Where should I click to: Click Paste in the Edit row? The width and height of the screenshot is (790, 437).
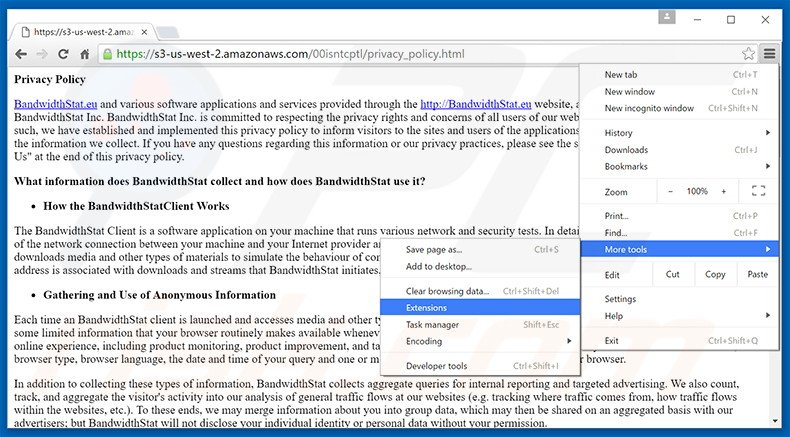pyautogui.click(x=757, y=275)
